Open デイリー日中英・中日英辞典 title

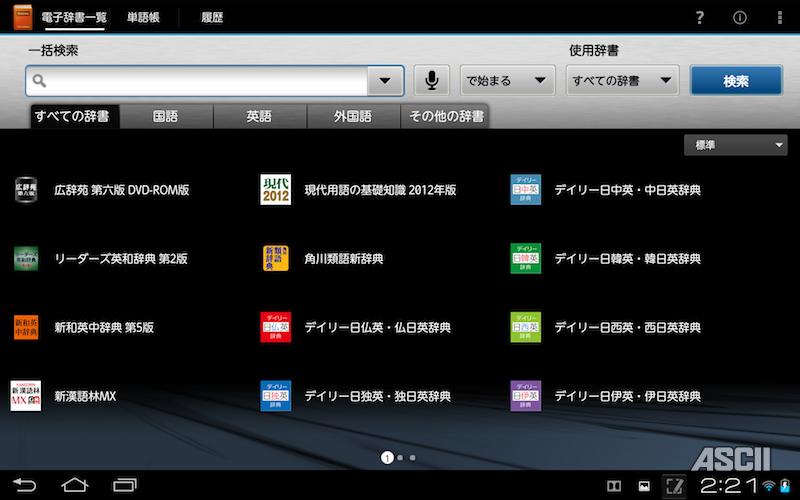[x=628, y=190]
